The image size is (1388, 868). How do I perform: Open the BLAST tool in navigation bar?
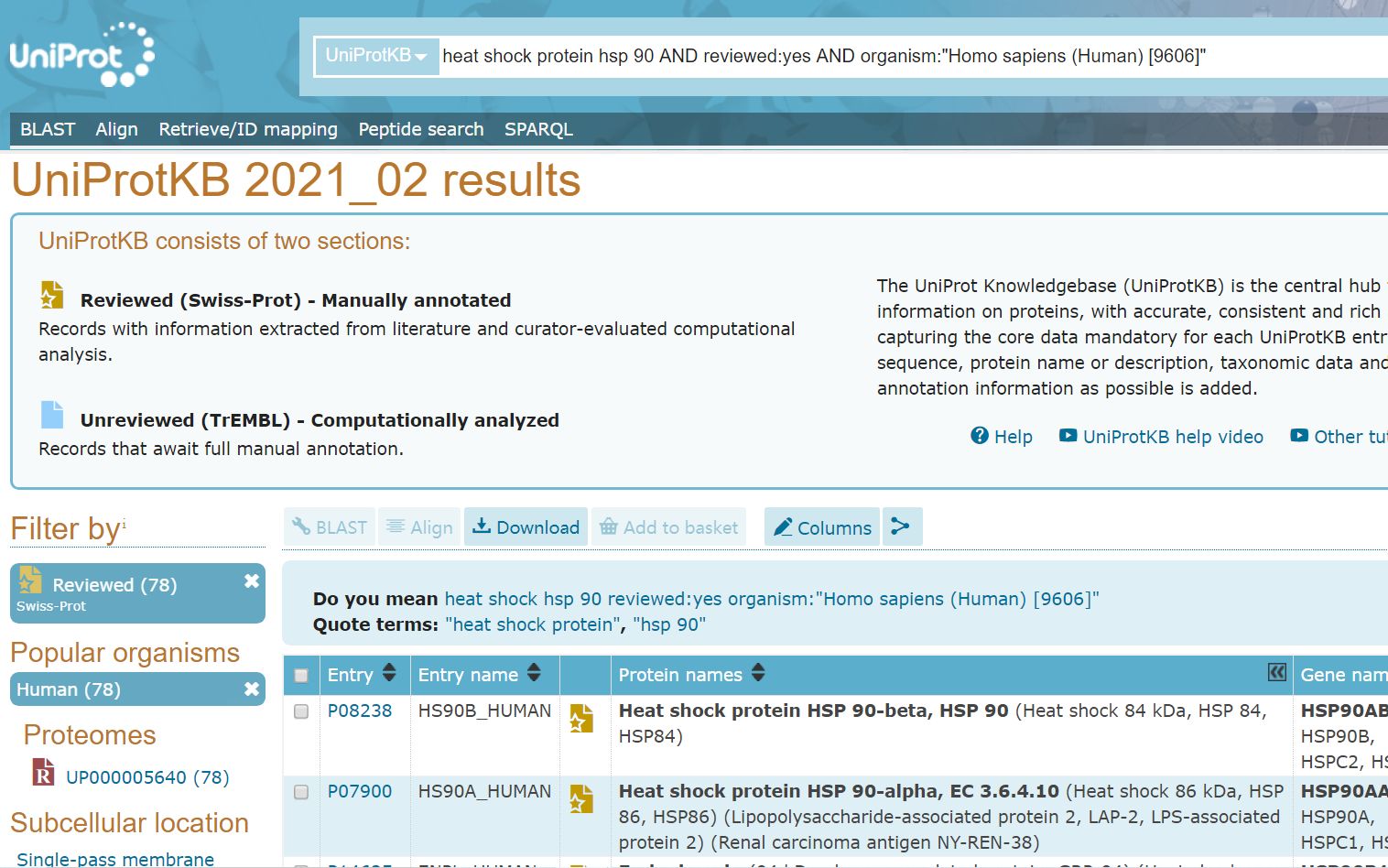point(48,129)
